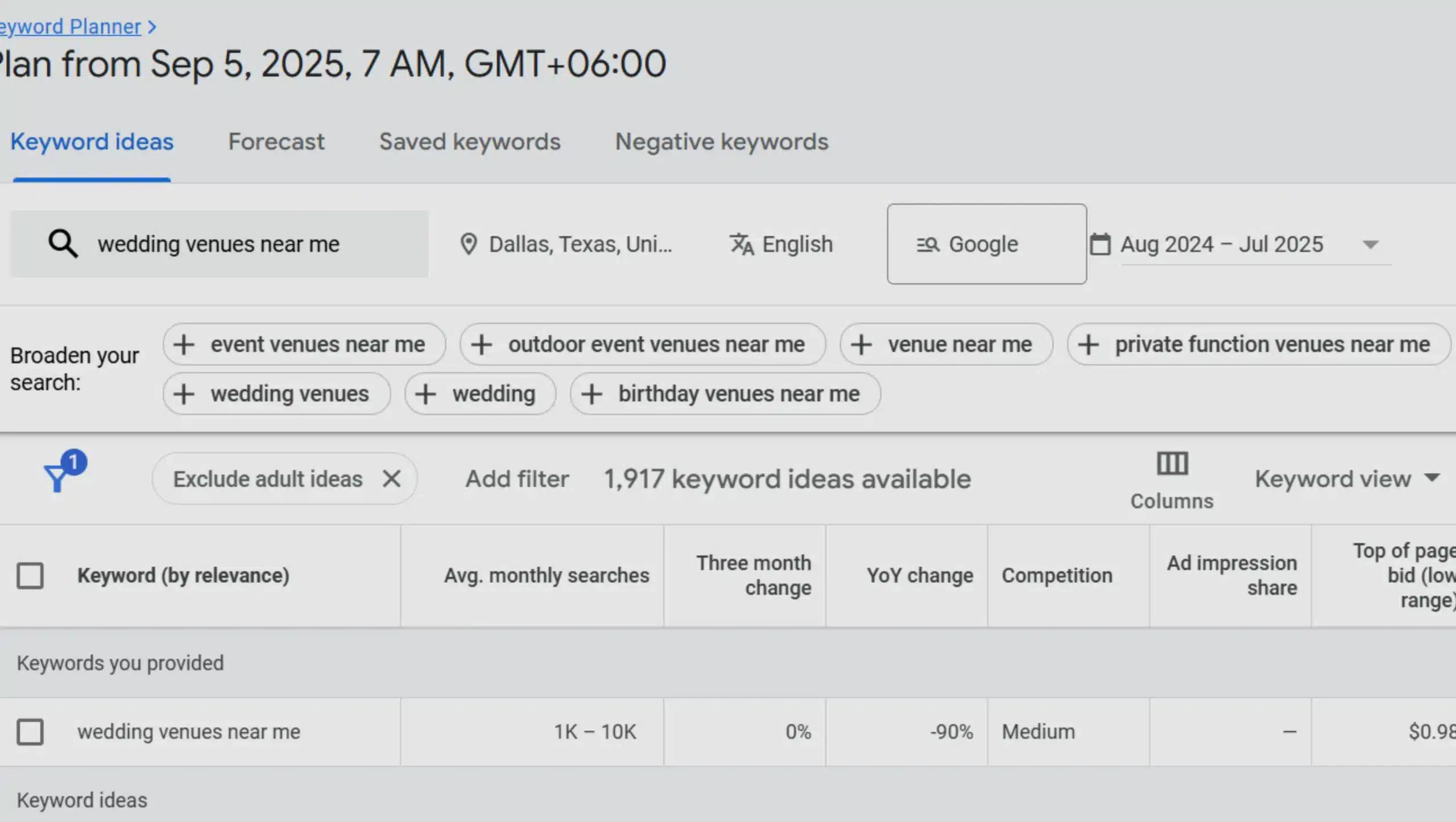Click the language translation icon next to English

point(742,244)
